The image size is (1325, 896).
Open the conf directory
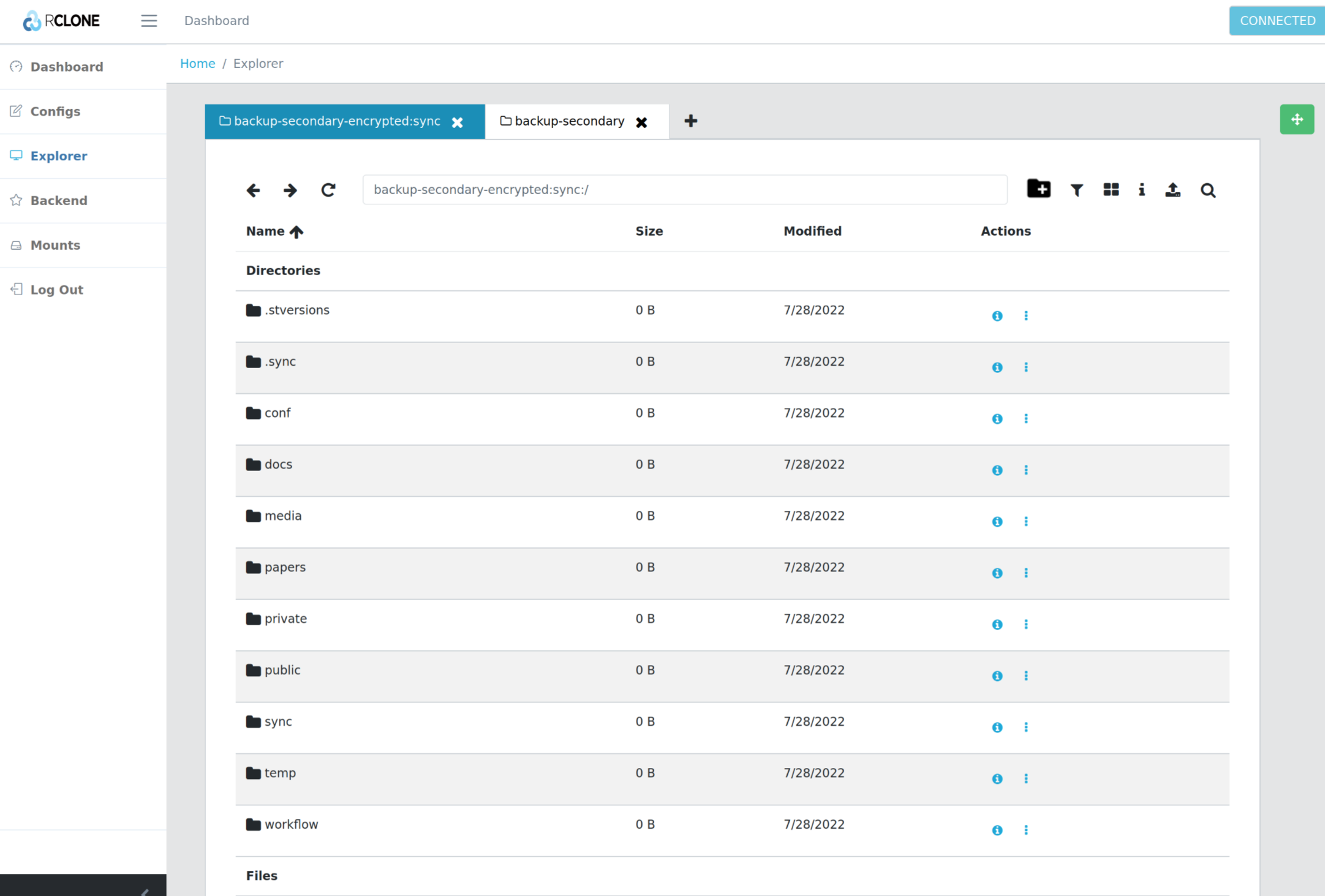pyautogui.click(x=268, y=413)
